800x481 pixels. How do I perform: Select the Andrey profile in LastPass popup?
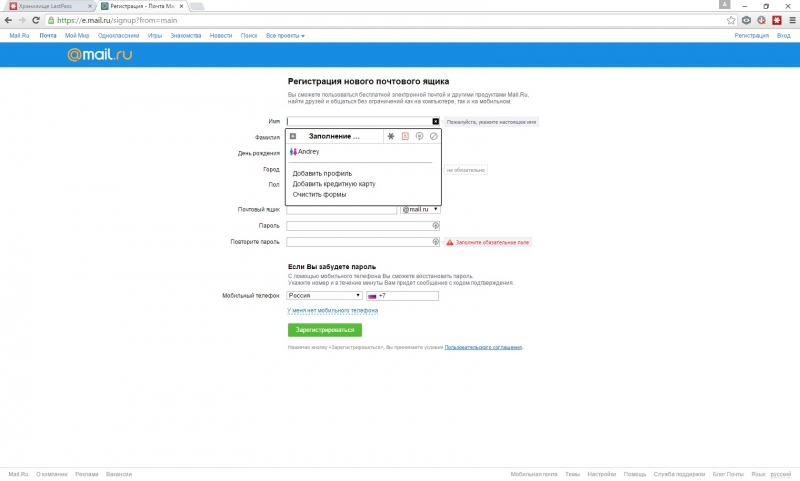tap(305, 151)
